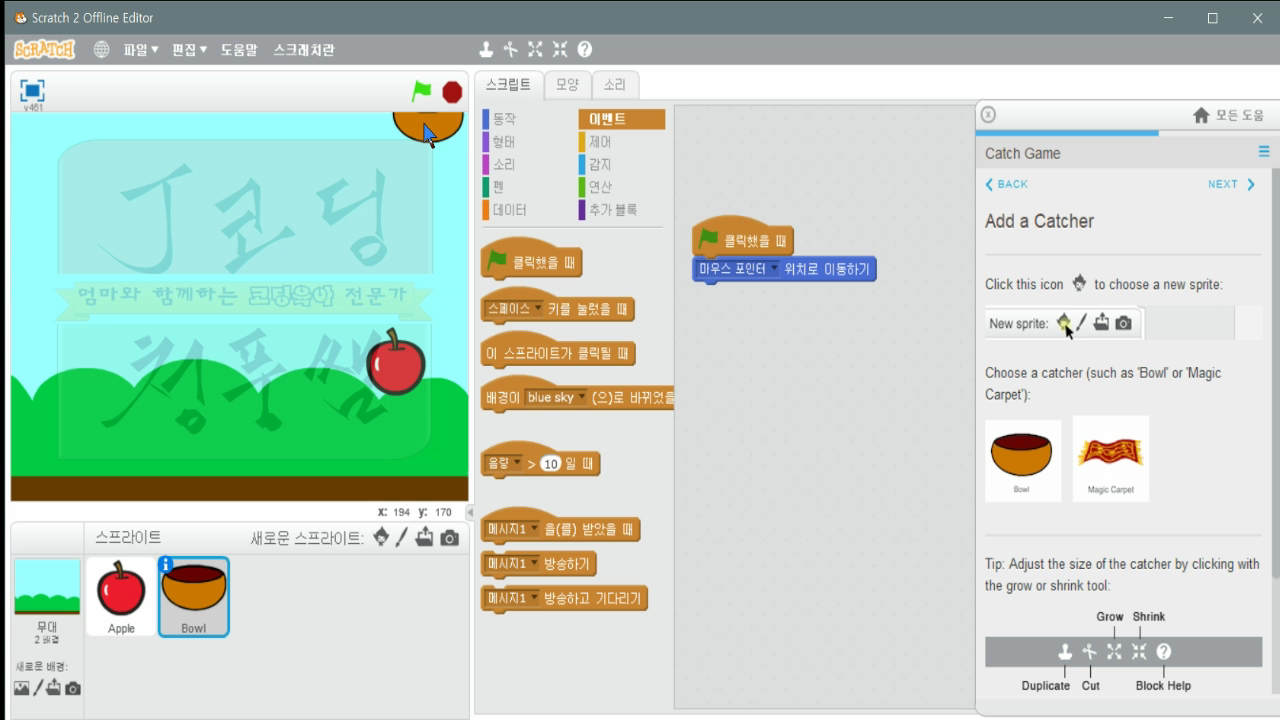Create a new sprite from camera

450,538
